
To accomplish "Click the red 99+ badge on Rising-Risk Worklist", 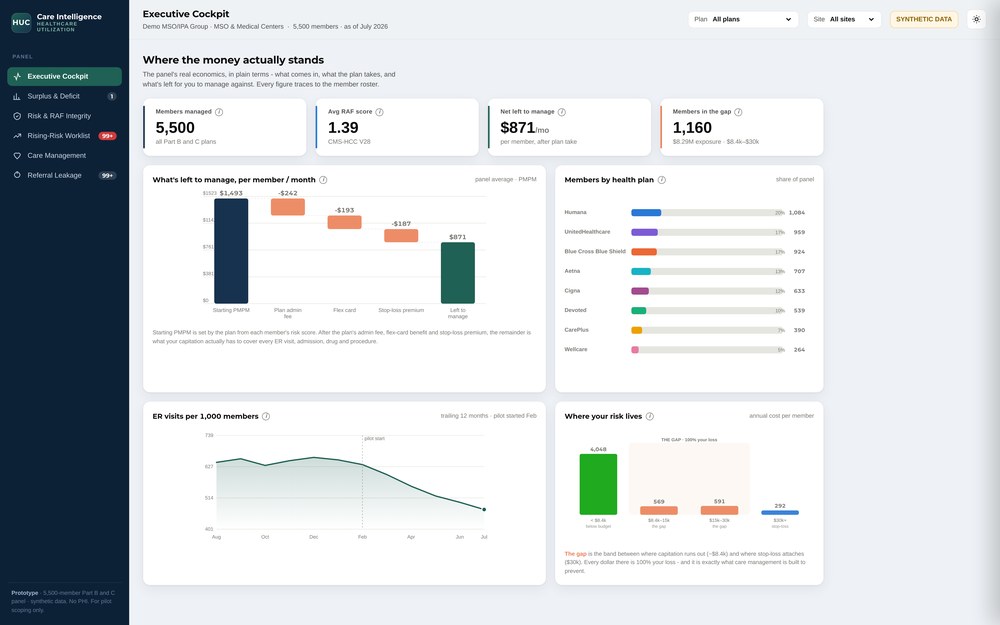I will click(x=107, y=136).
